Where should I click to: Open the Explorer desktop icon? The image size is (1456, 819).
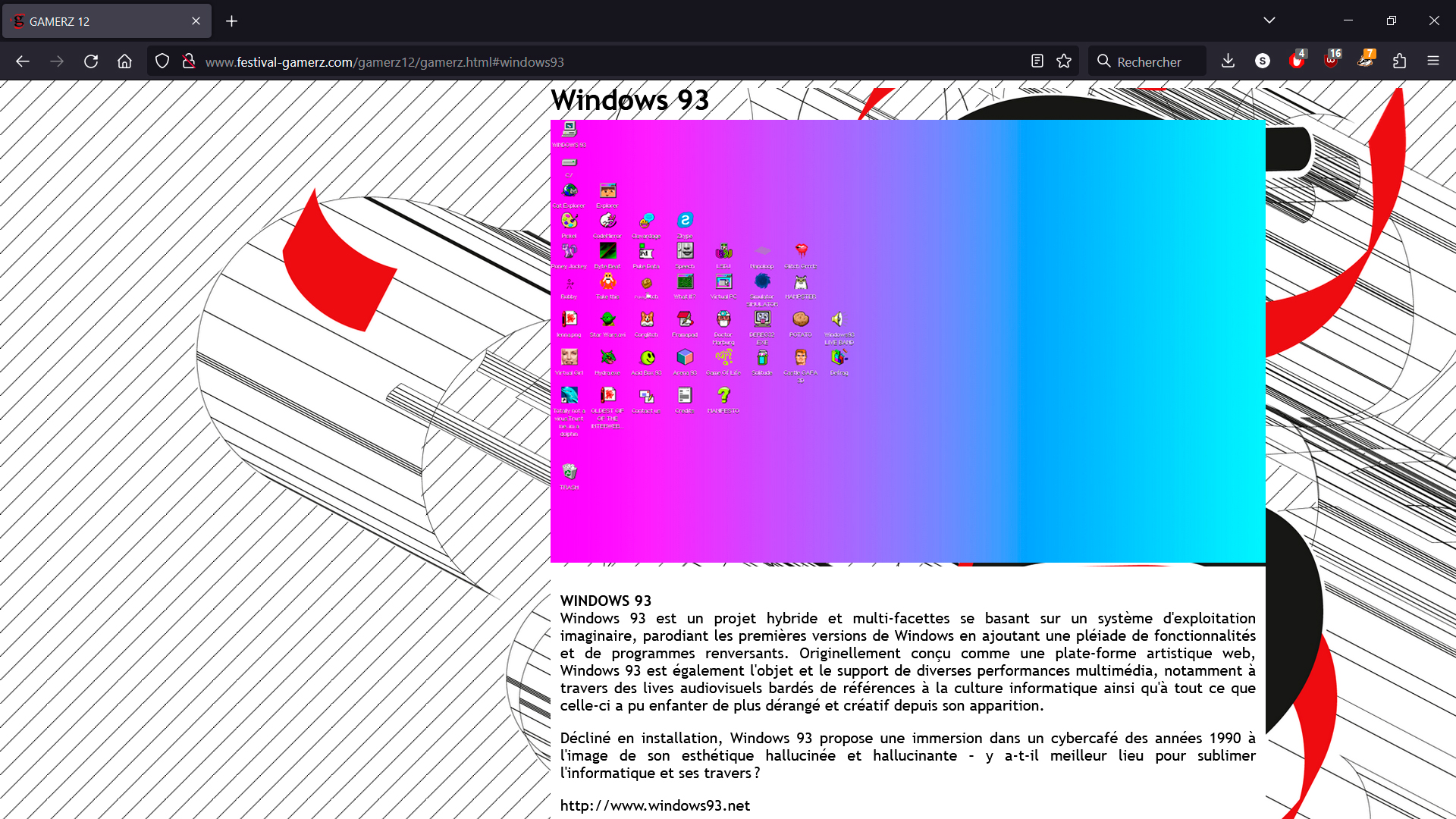(608, 191)
